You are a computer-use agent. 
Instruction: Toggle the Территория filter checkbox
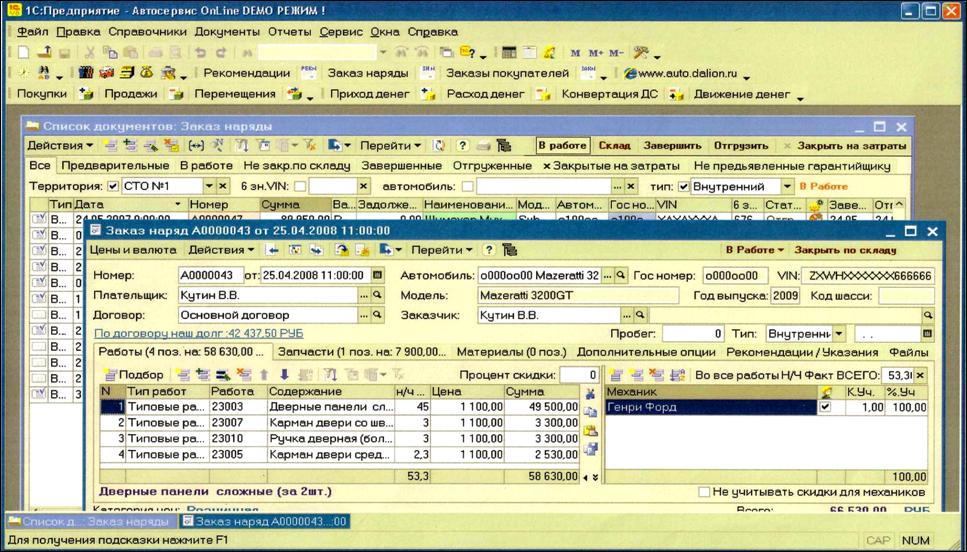[112, 186]
